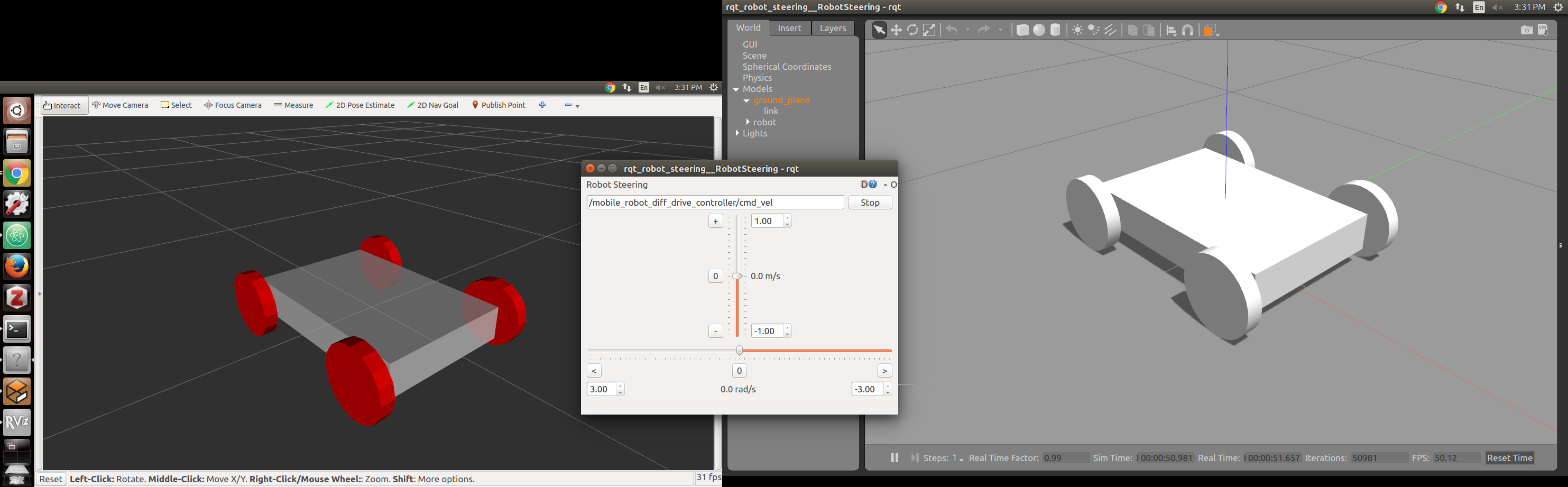Select RViz Move Camera tool

[120, 105]
